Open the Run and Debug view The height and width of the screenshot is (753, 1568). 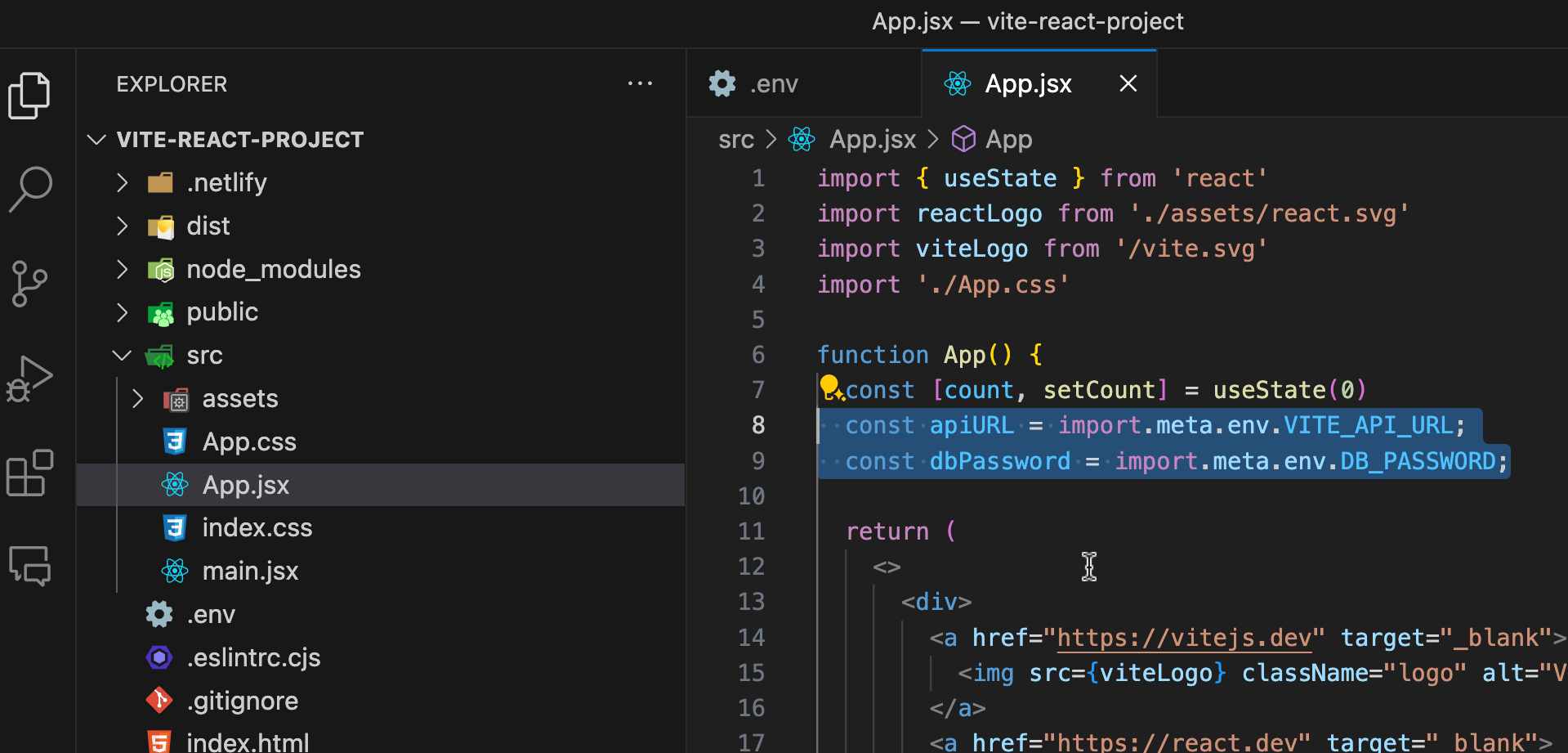(30, 379)
